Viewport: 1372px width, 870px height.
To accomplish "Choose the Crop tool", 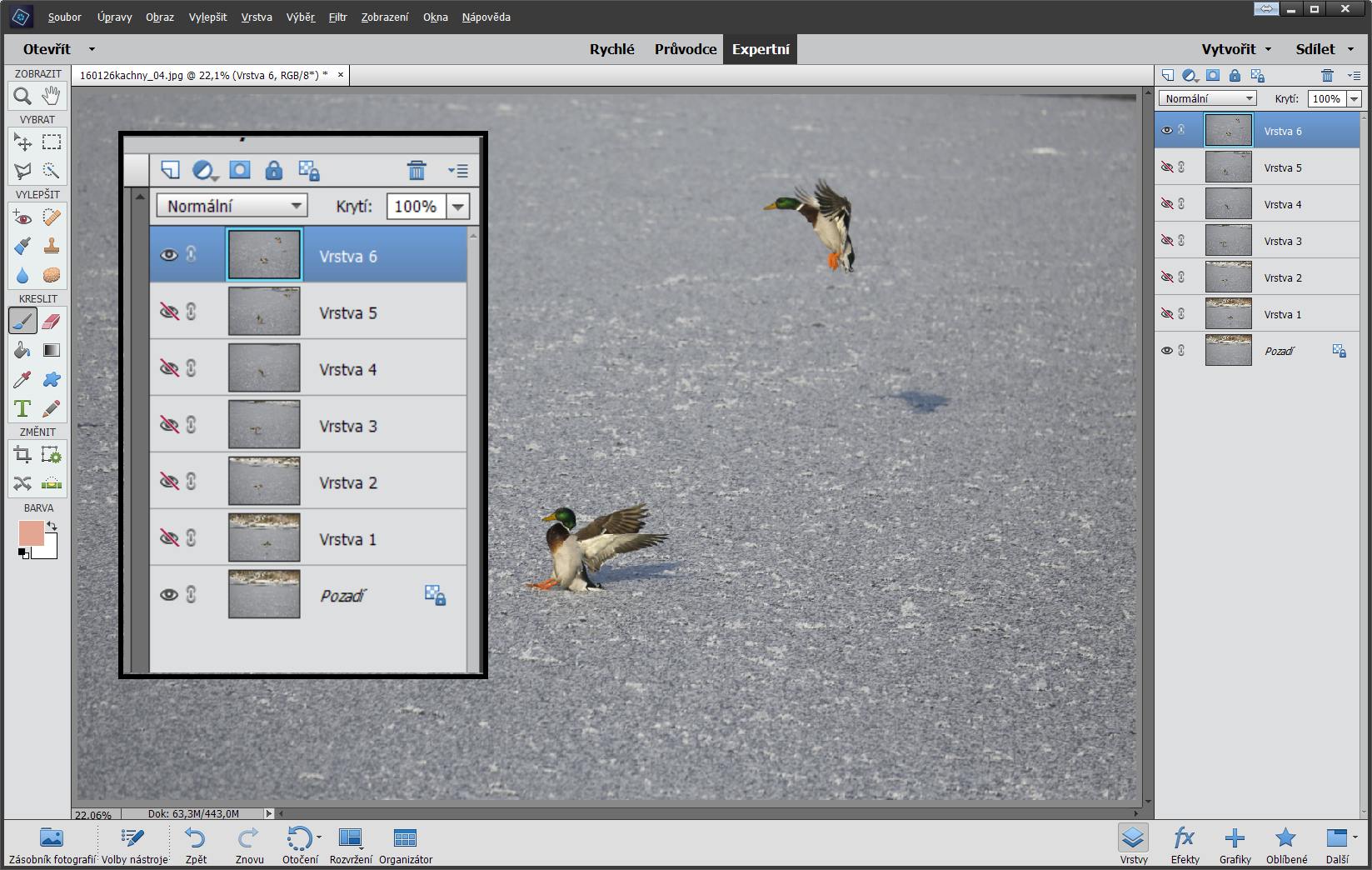I will (x=22, y=454).
